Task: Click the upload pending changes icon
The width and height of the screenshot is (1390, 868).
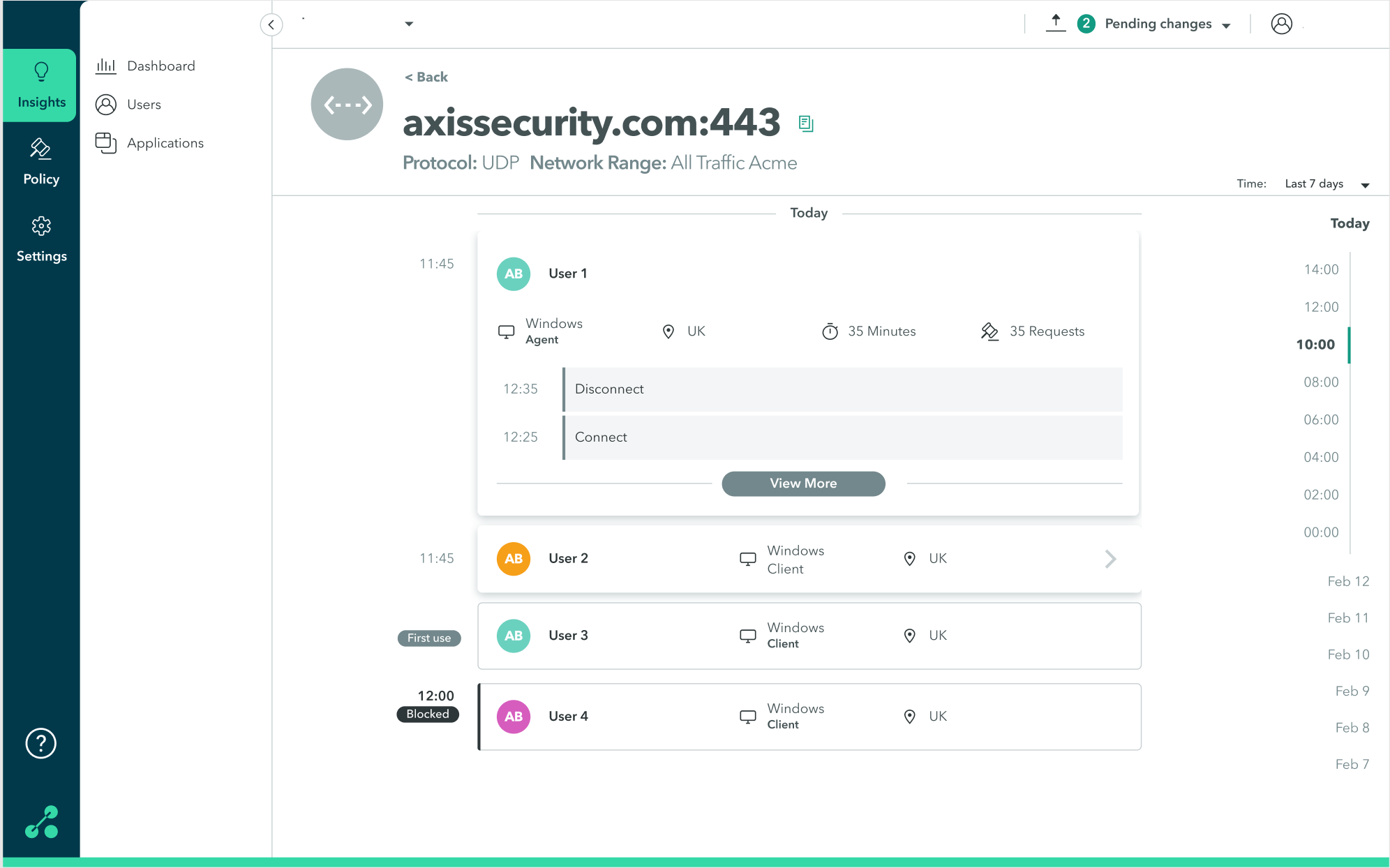Action: [1056, 23]
